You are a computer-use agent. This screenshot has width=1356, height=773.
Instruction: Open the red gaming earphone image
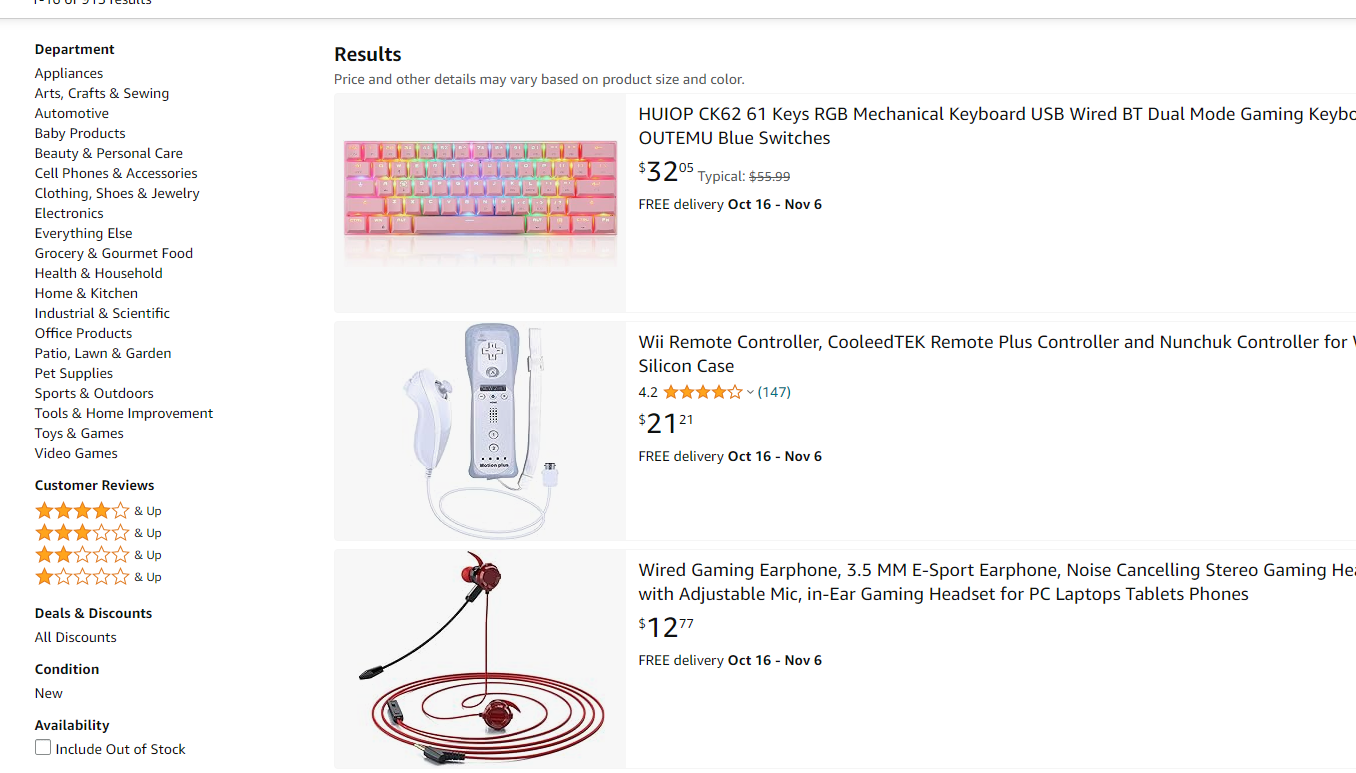pos(480,659)
